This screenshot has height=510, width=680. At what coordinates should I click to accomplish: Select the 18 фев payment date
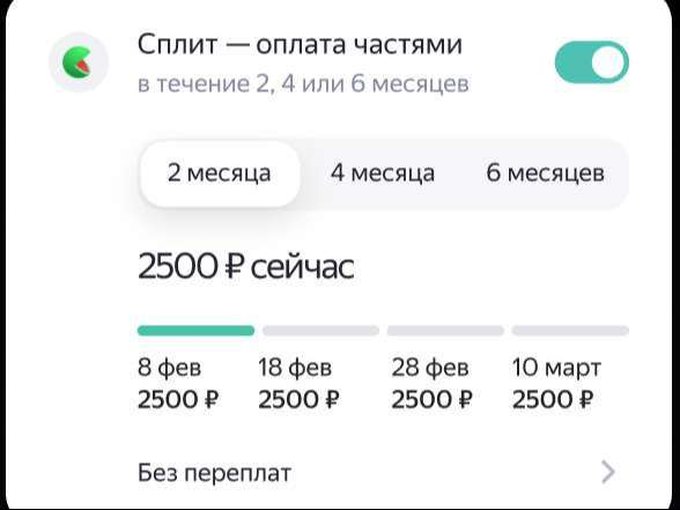(295, 368)
